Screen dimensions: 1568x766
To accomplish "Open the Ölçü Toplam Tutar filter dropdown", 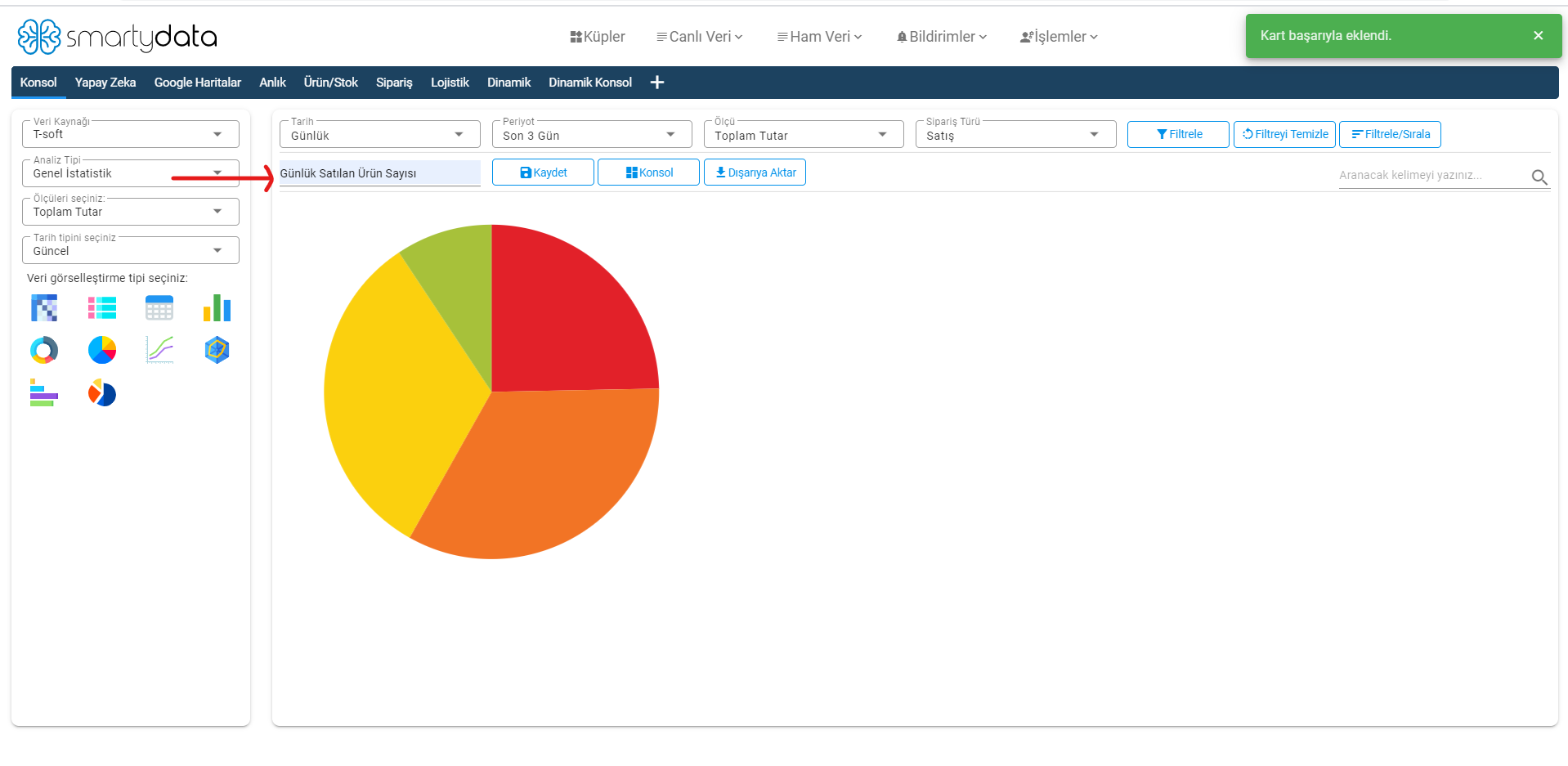I will click(804, 135).
